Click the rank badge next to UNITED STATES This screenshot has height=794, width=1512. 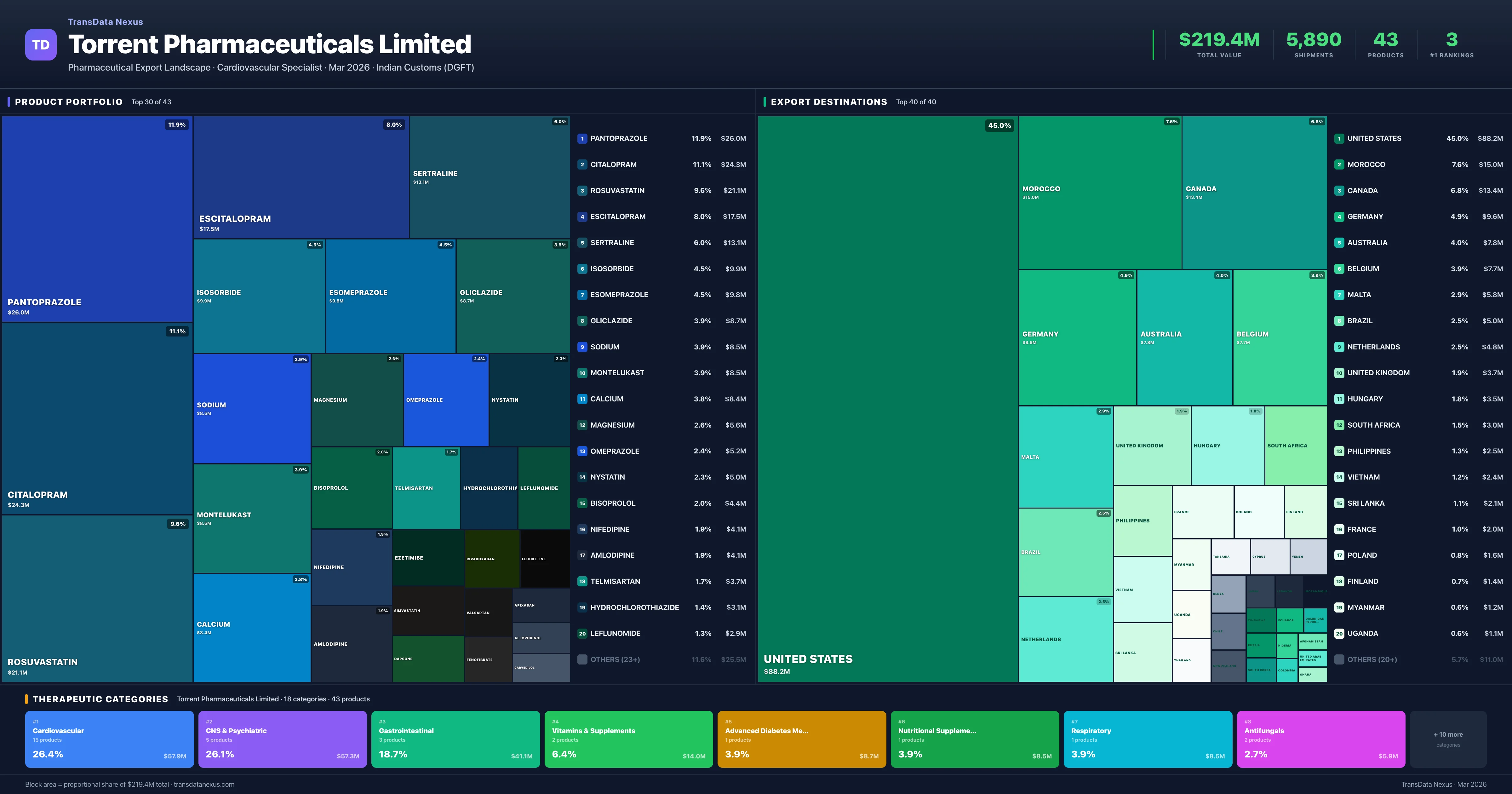coord(1339,138)
